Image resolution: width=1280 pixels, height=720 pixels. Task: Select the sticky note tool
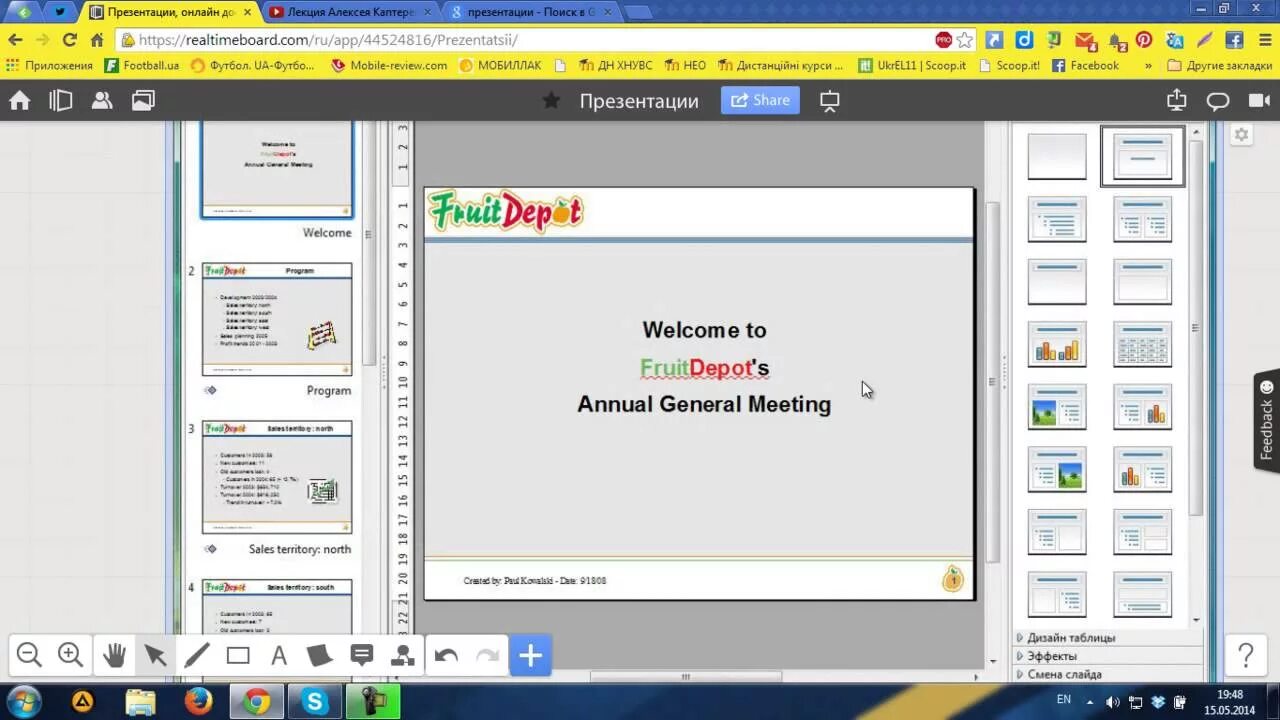tap(320, 656)
